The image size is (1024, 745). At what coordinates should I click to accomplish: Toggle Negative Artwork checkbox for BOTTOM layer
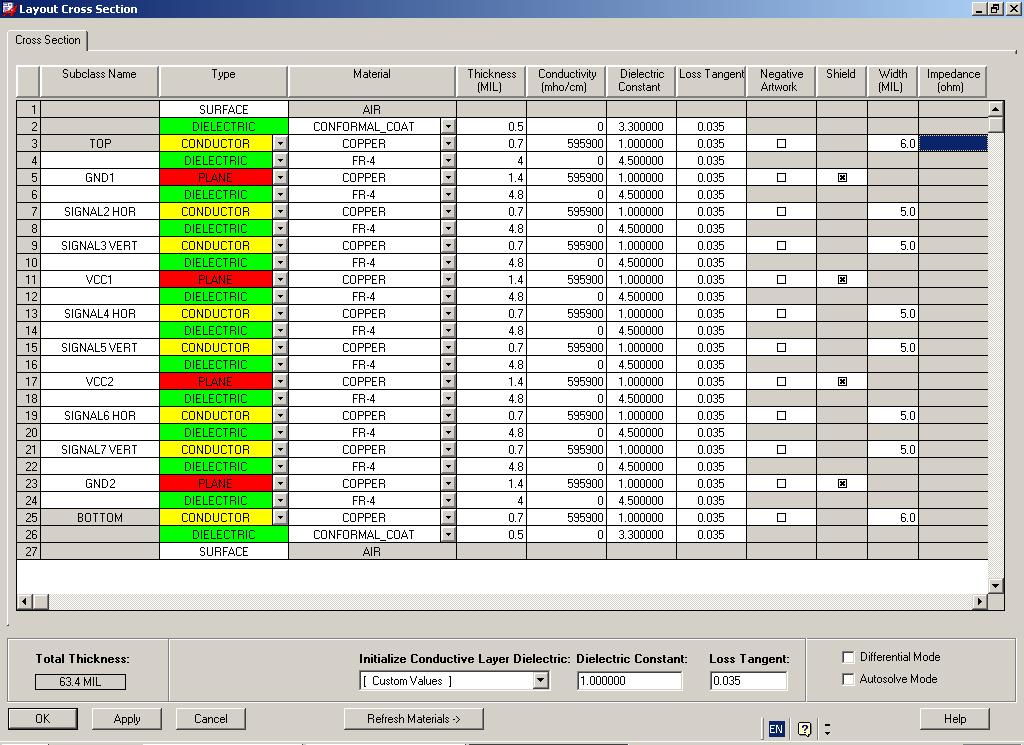[x=781, y=517]
